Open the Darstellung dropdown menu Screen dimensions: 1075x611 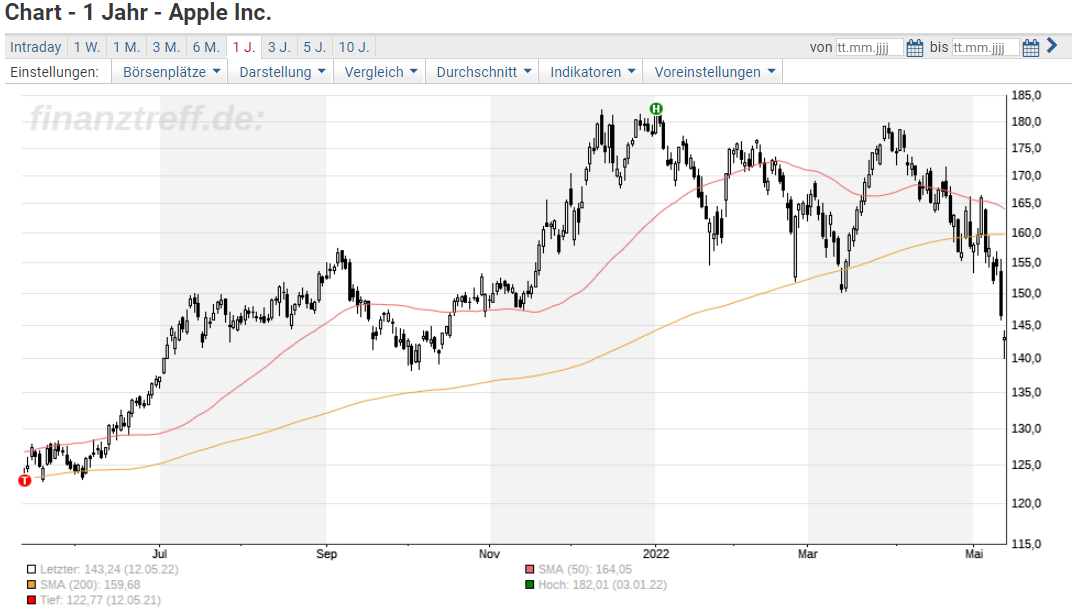[282, 72]
